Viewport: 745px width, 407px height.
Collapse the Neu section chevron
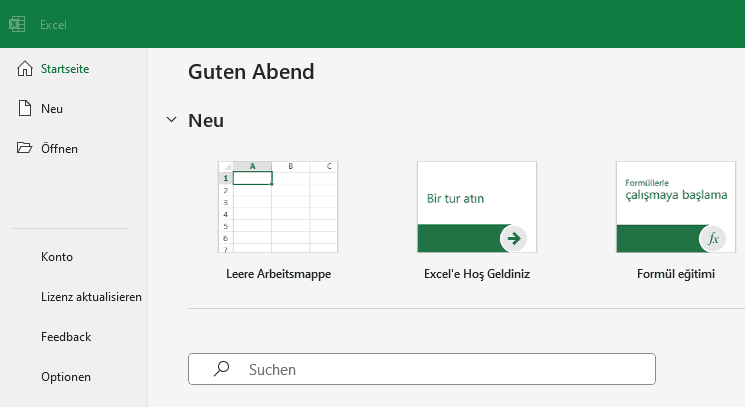171,120
